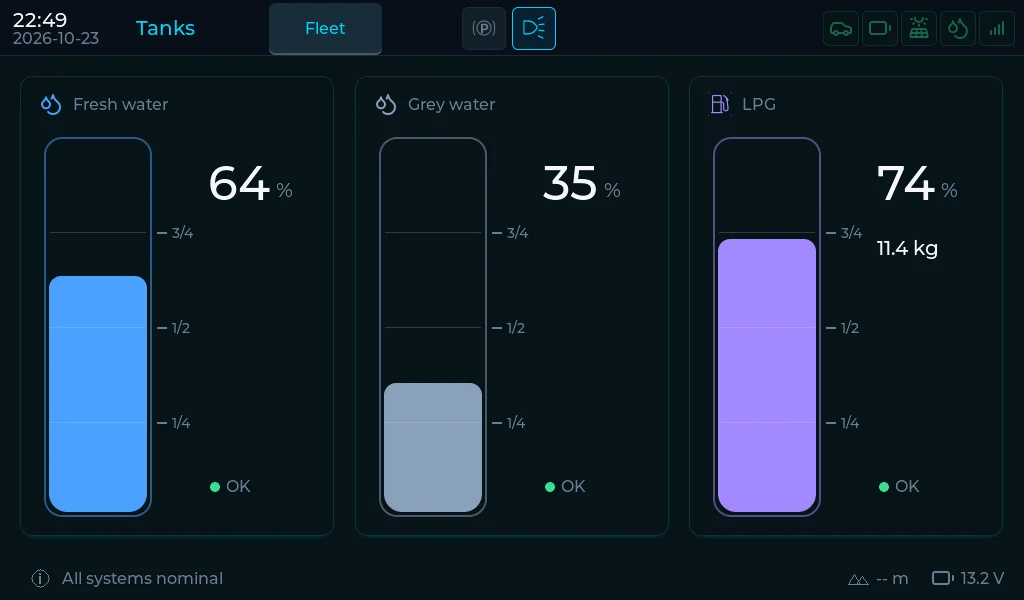Select the LPG tank level gauge
1024x600 pixels.
[767, 327]
